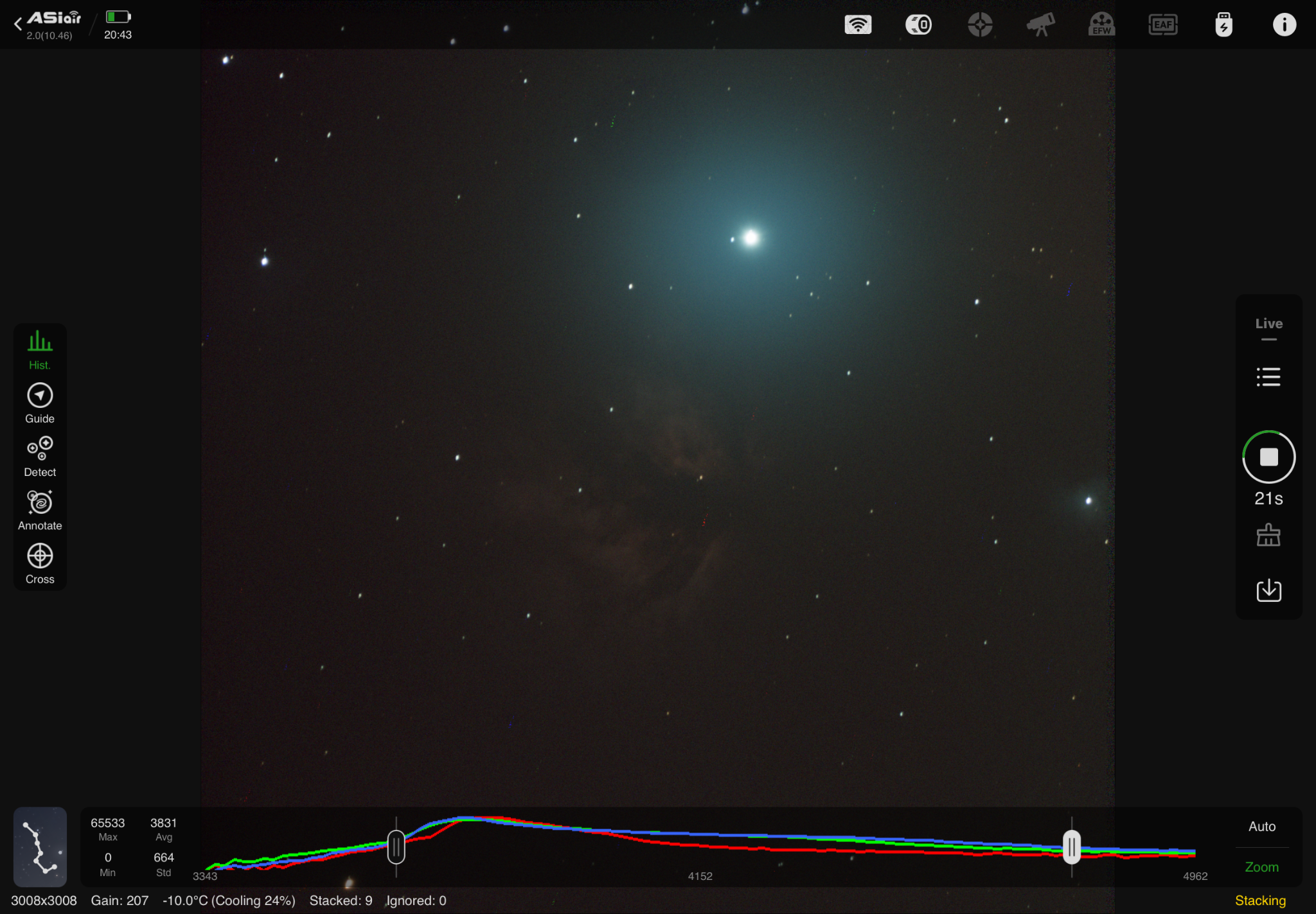1316x914 pixels.
Task: Open the info about icon
Action: tap(1285, 25)
